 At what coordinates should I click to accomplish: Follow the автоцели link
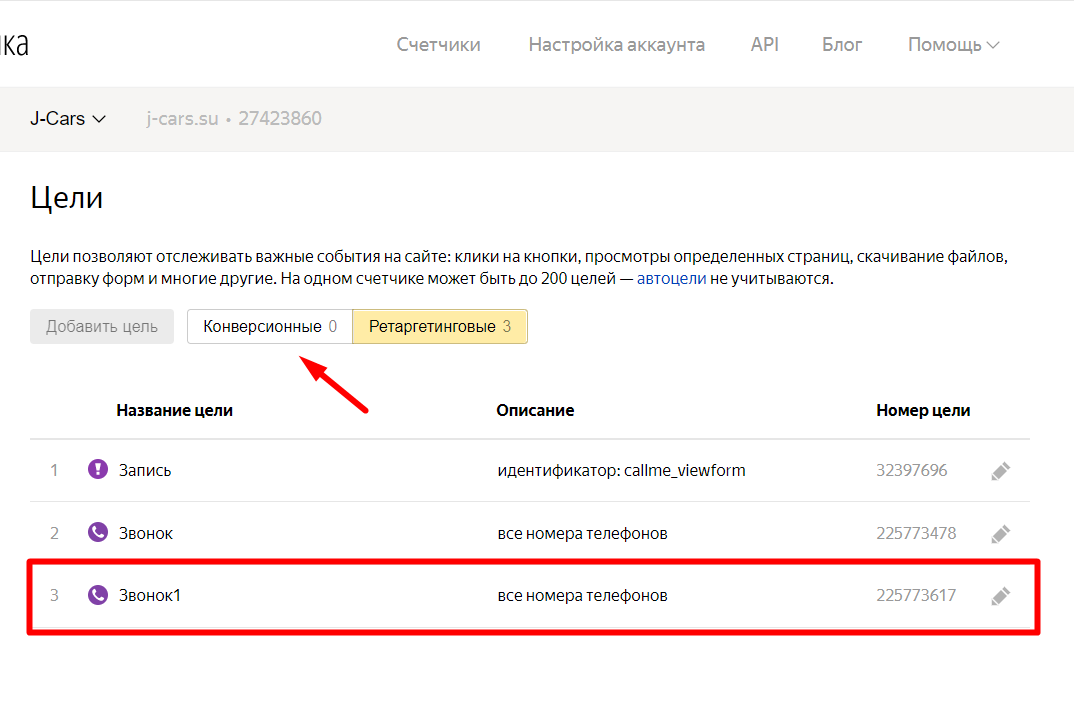tap(671, 279)
